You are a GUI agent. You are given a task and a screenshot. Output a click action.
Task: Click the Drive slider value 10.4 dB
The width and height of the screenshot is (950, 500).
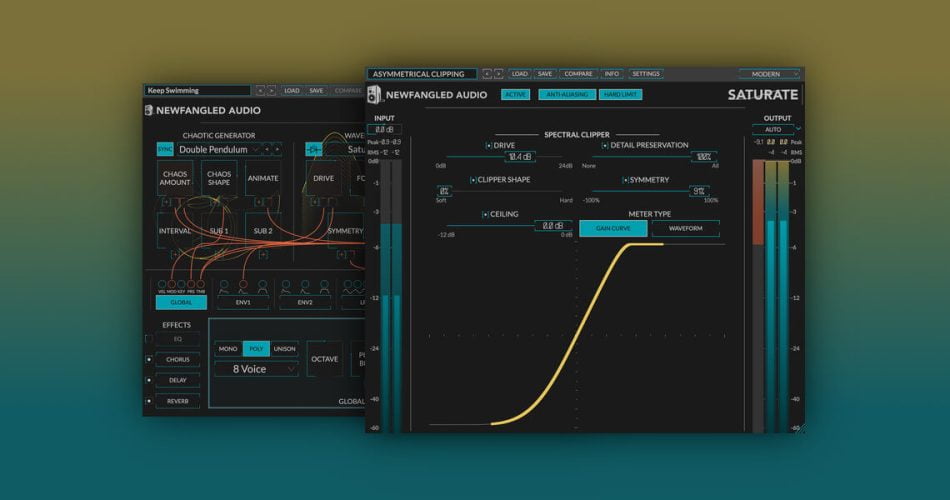click(x=520, y=157)
